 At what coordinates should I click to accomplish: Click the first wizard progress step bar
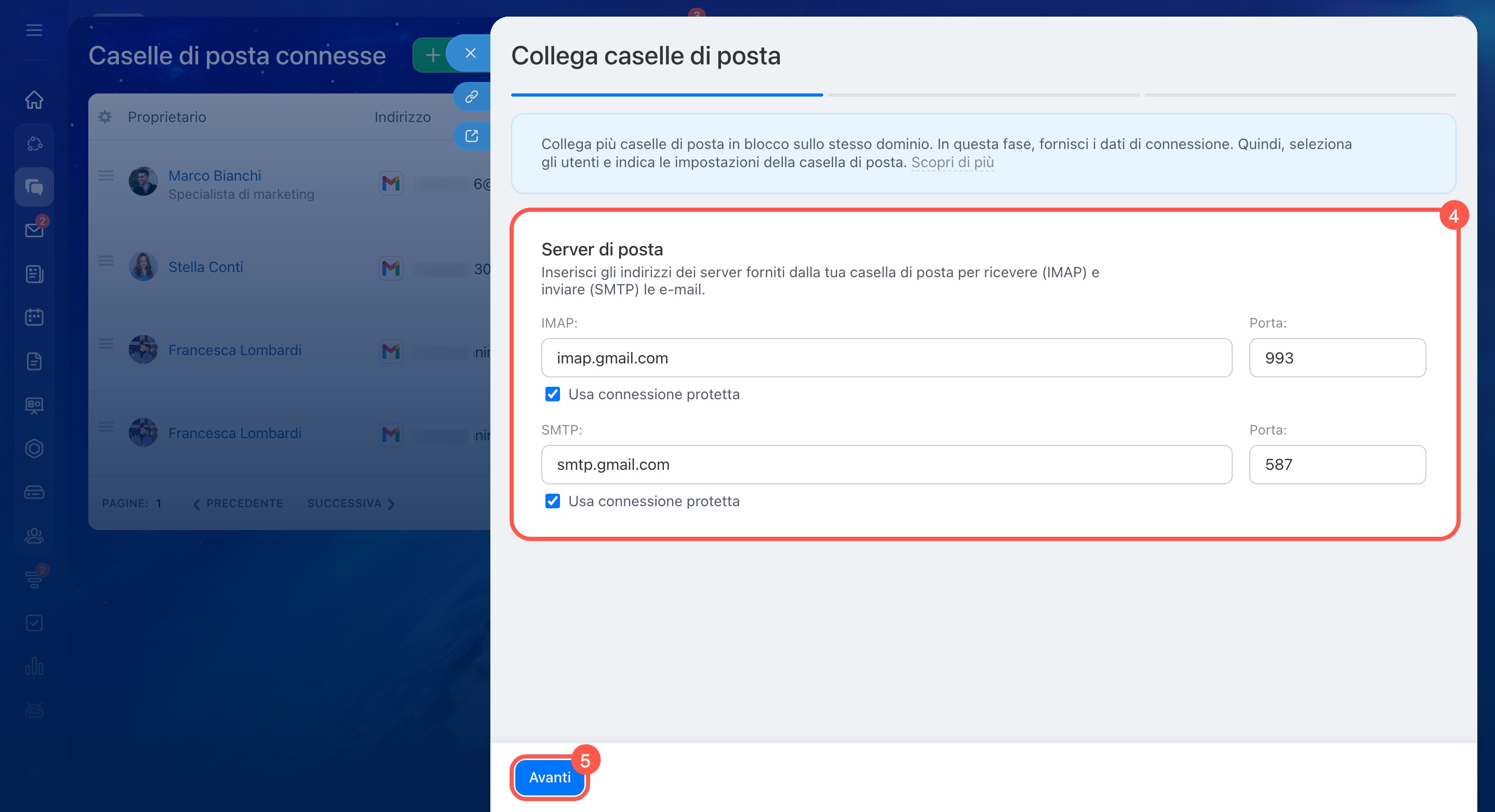(666, 94)
